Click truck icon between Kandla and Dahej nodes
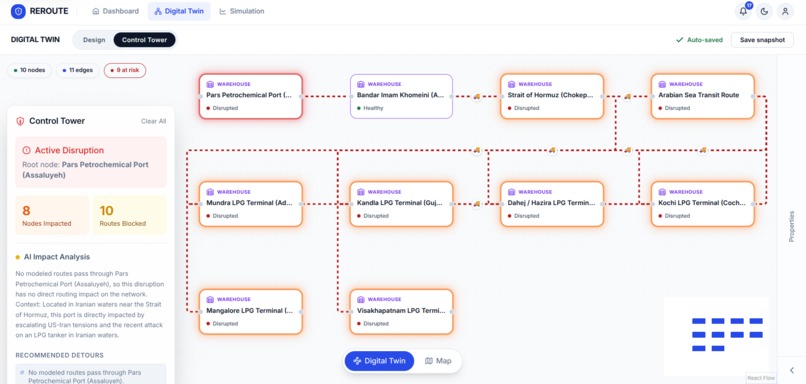This screenshot has height=384, width=806. (x=477, y=204)
